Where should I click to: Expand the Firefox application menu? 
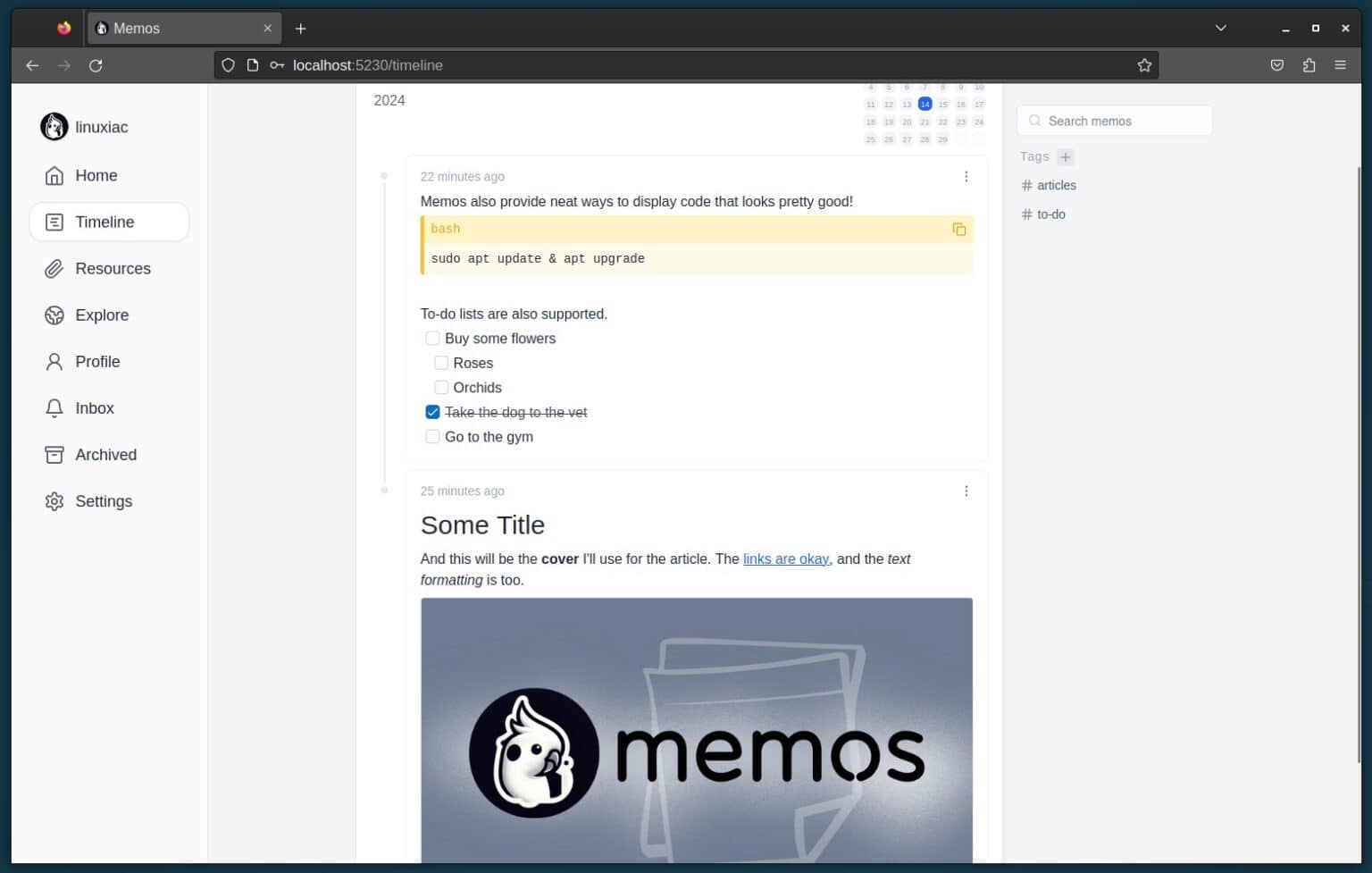click(1341, 64)
